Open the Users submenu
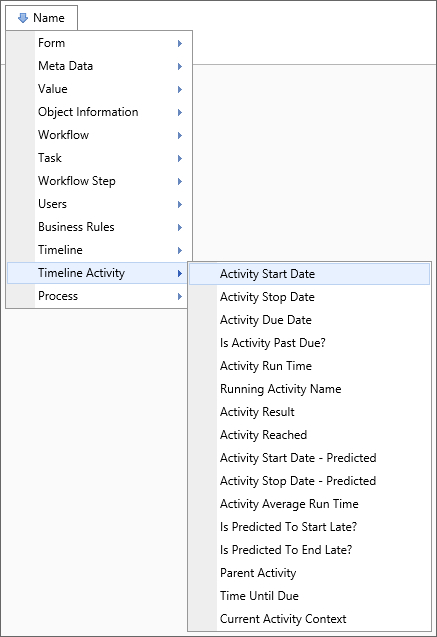This screenshot has width=437, height=637. 99,204
